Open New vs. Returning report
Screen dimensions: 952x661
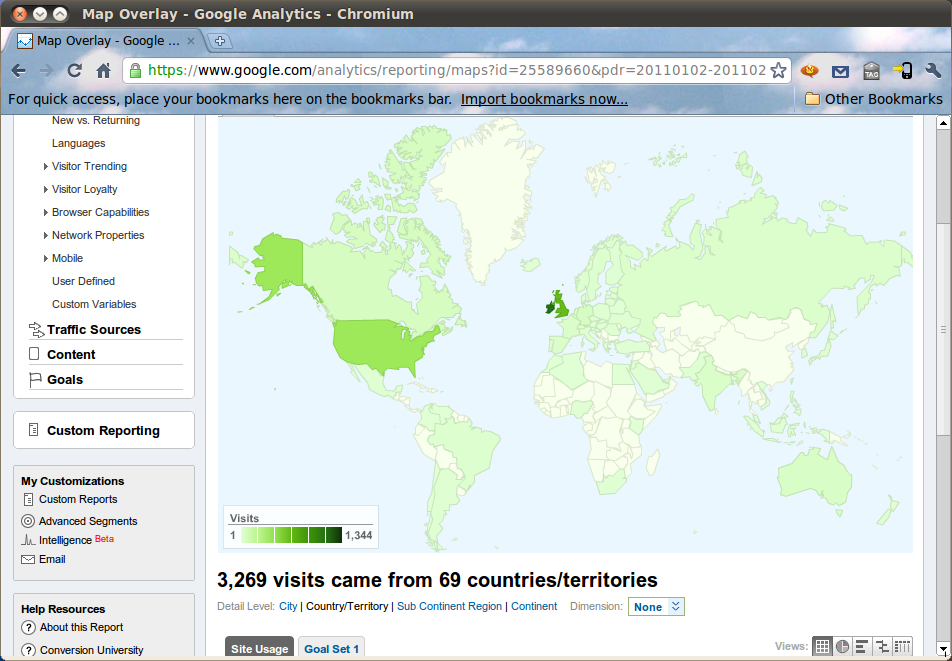coord(96,120)
